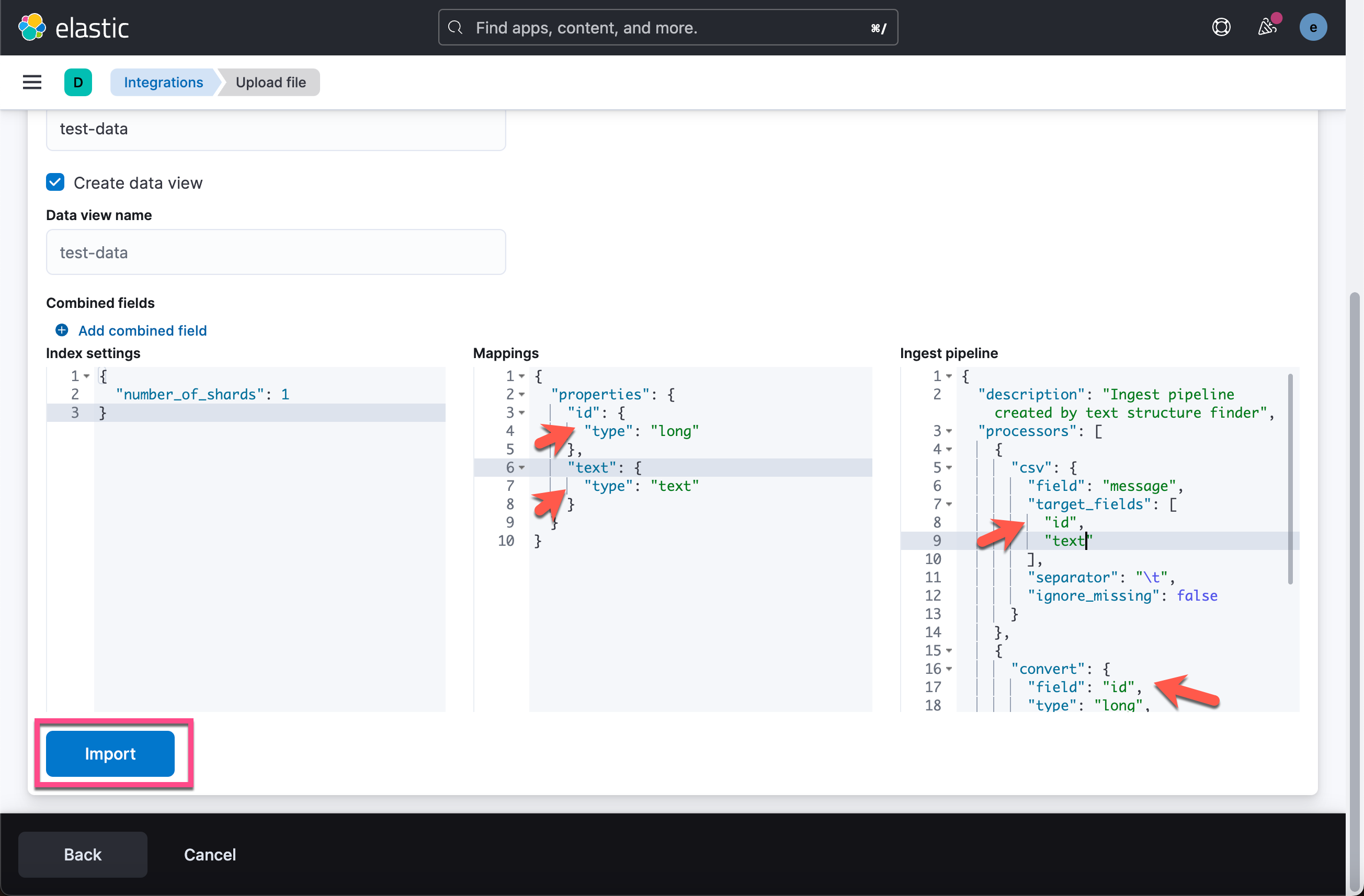Click the green D space selector
The height and width of the screenshot is (896, 1364).
click(78, 82)
